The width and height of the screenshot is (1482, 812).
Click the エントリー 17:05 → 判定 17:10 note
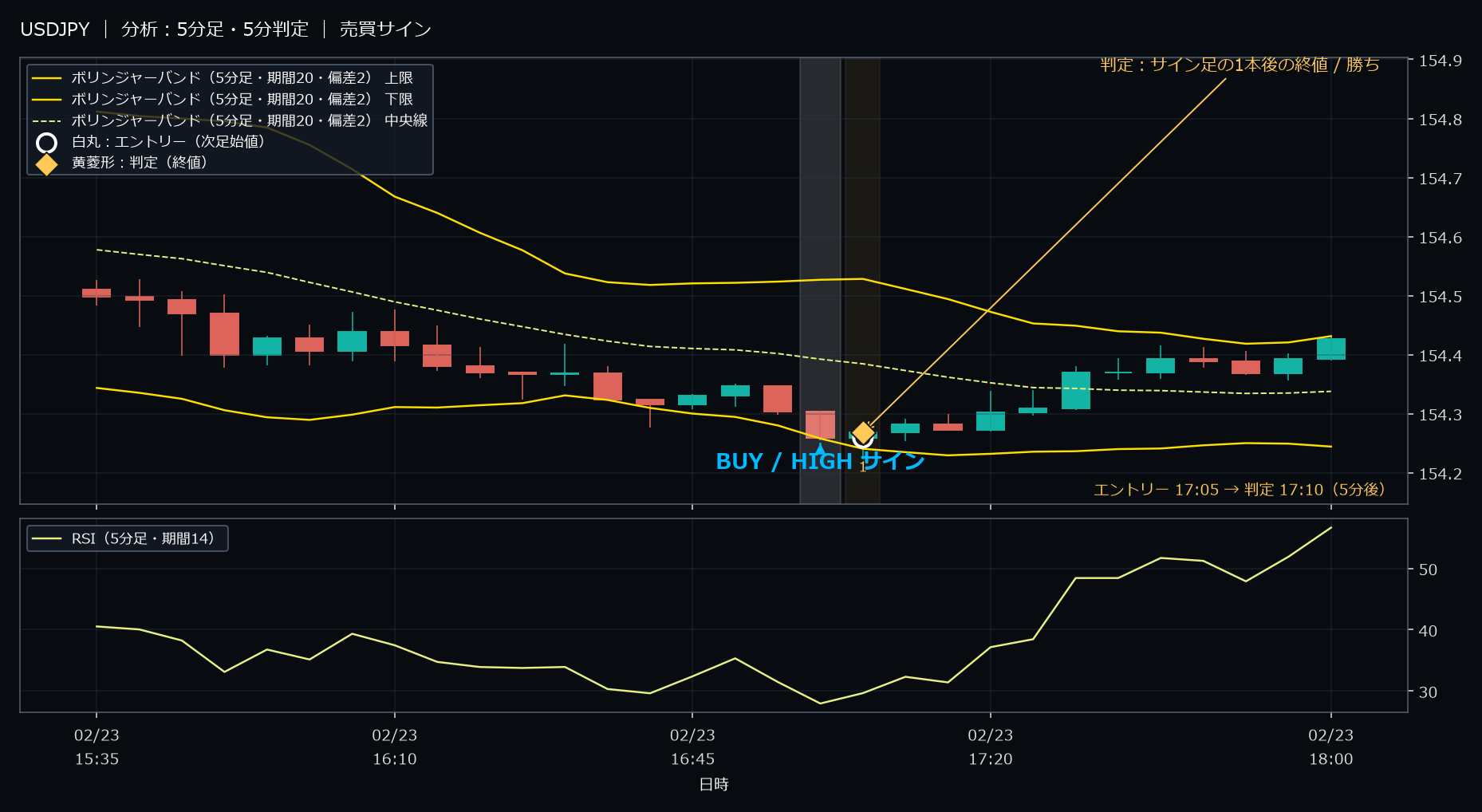click(x=1240, y=490)
